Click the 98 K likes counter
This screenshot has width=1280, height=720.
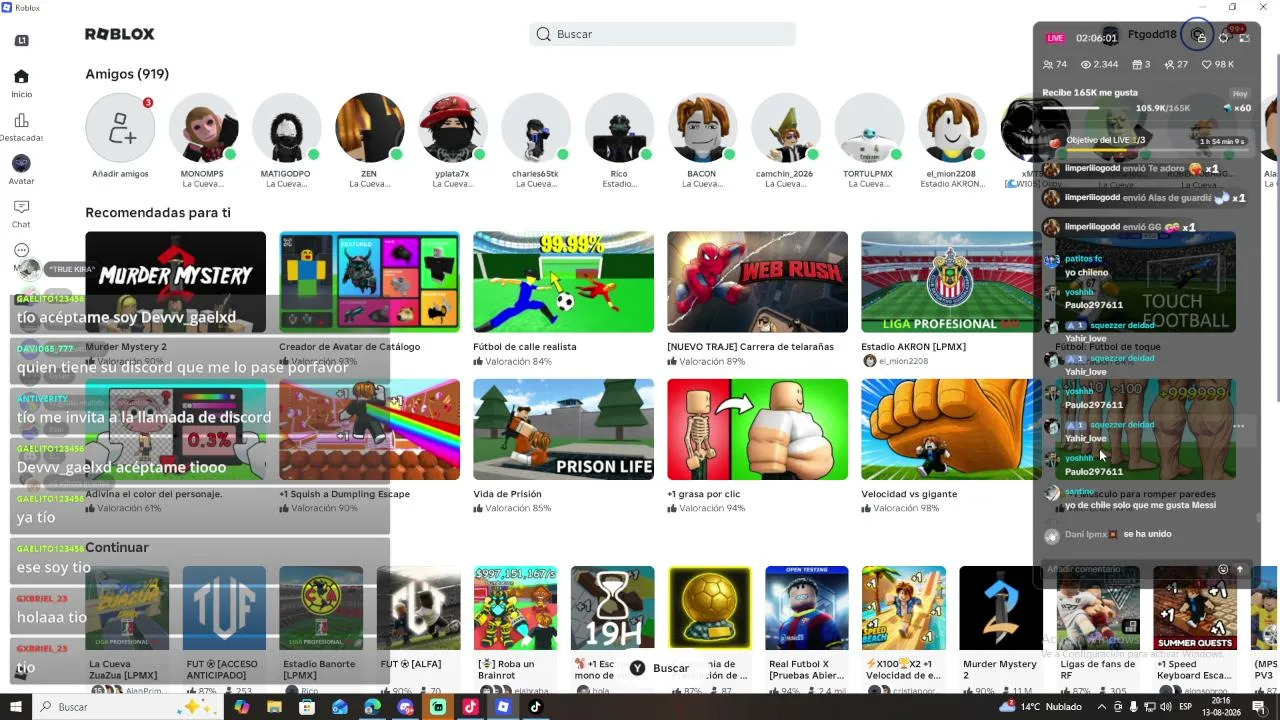coord(1218,65)
